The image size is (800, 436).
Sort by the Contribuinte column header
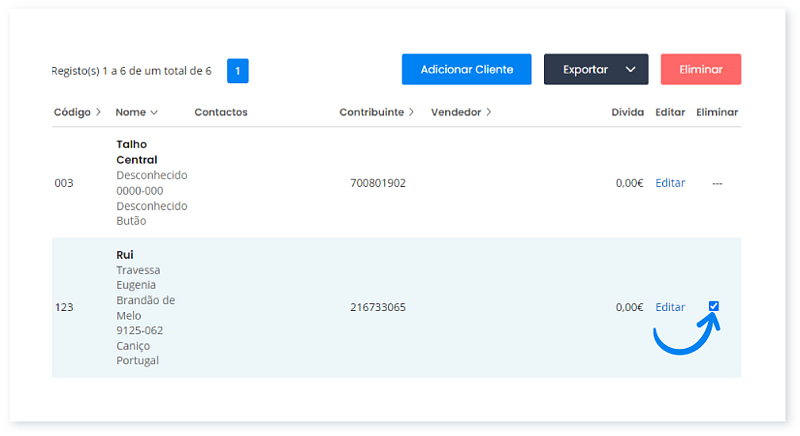(376, 112)
